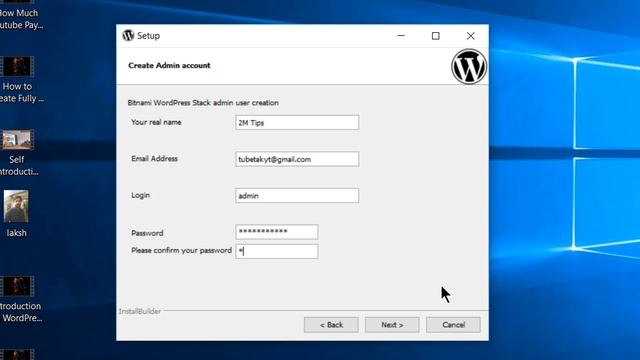
Task: Click 'Bitnami WordPress Stack admin user creation' text
Action: [x=203, y=103]
